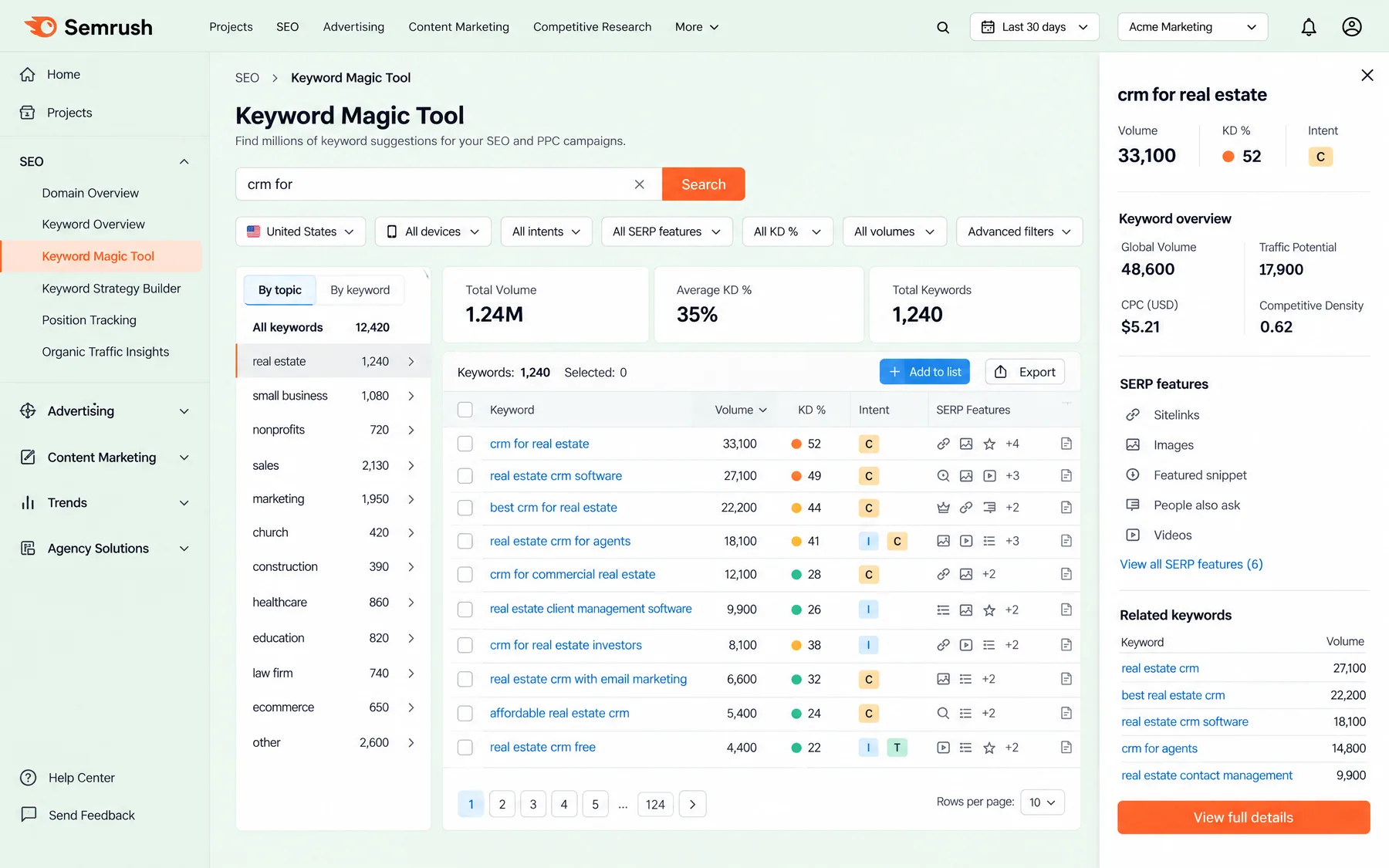Check the crm for real estate row
Viewport: 1389px width, 868px height.
(x=465, y=444)
